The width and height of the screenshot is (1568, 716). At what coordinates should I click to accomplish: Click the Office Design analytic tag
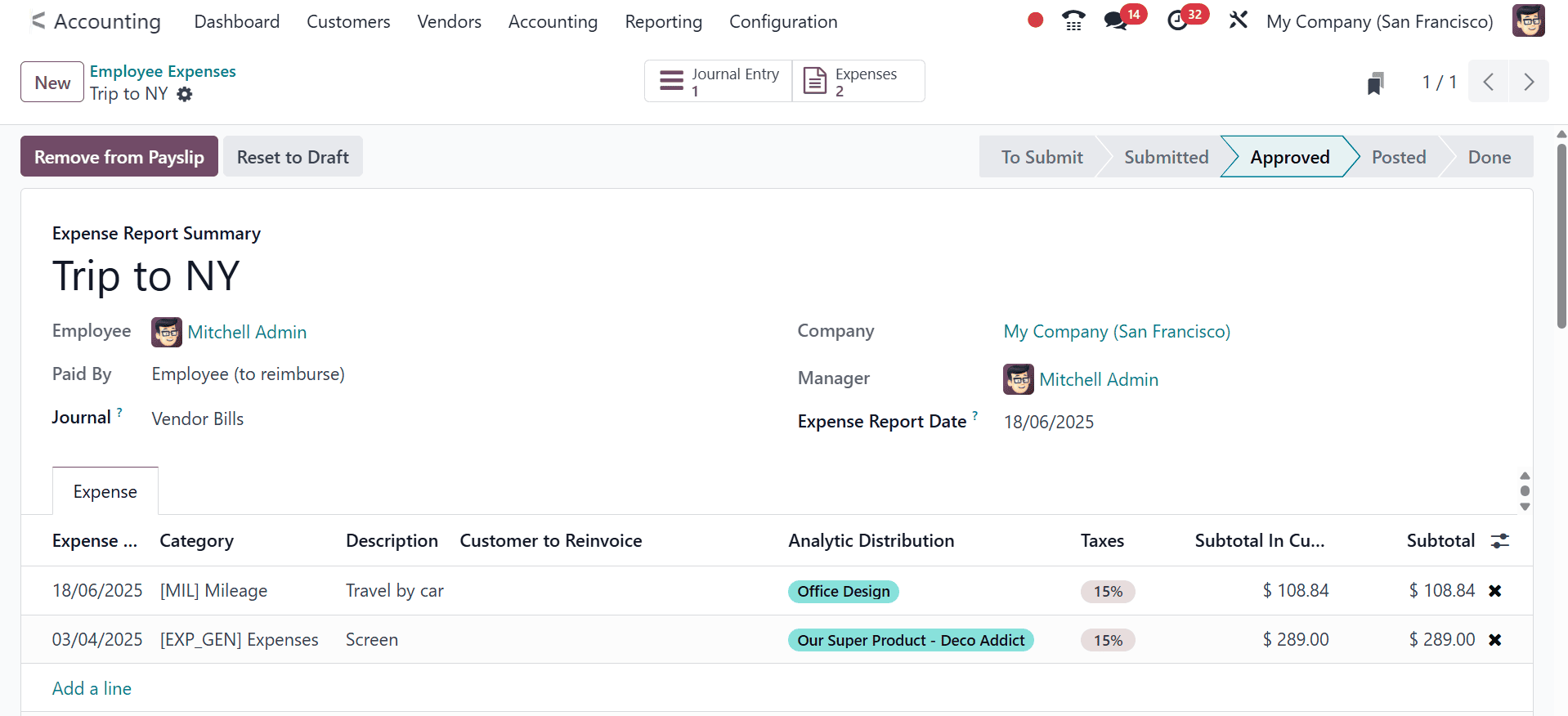pos(844,591)
